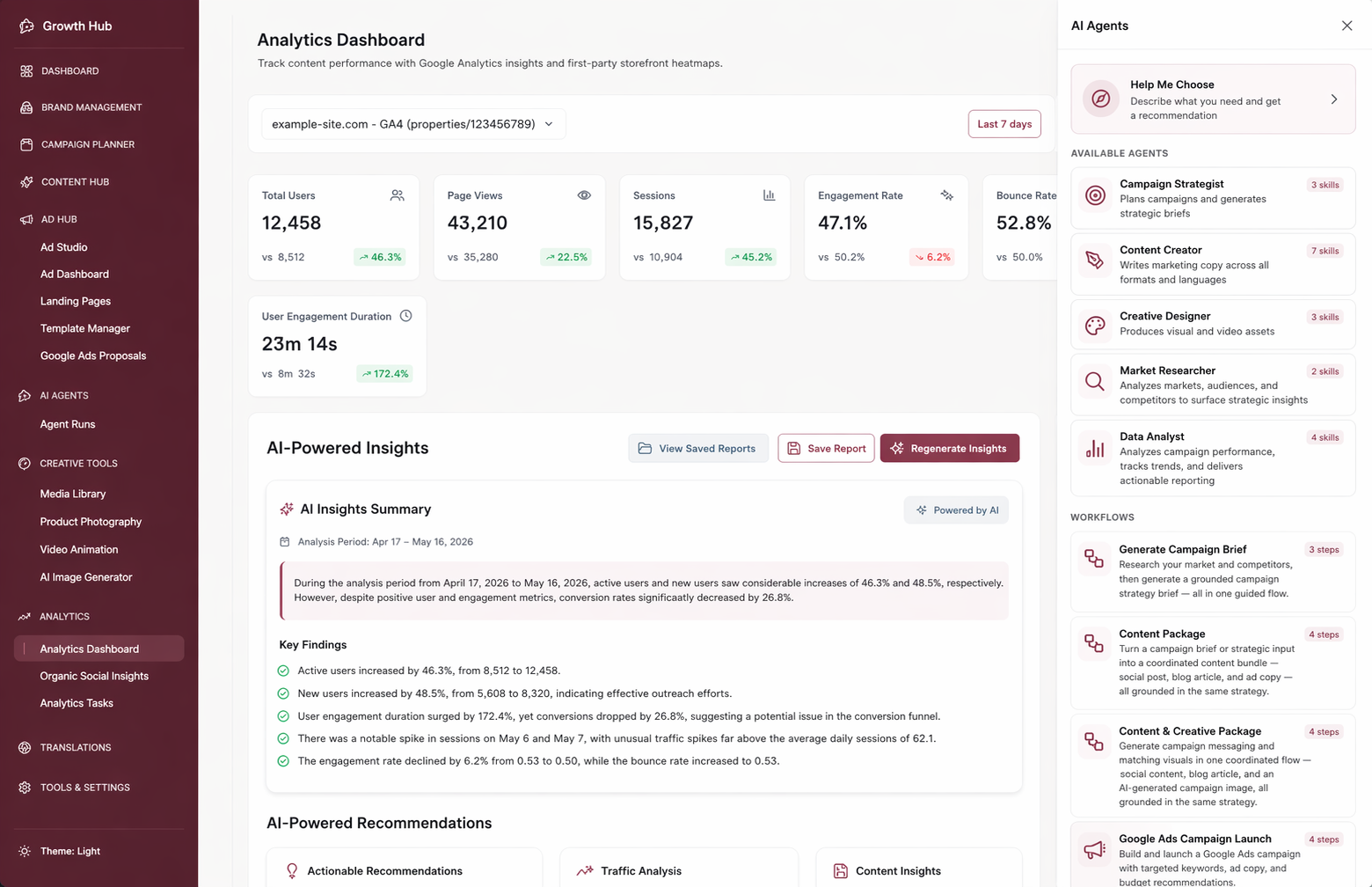Viewport: 1372px width, 887px height.
Task: Open Analytics Tasks page
Action: pyautogui.click(x=77, y=703)
